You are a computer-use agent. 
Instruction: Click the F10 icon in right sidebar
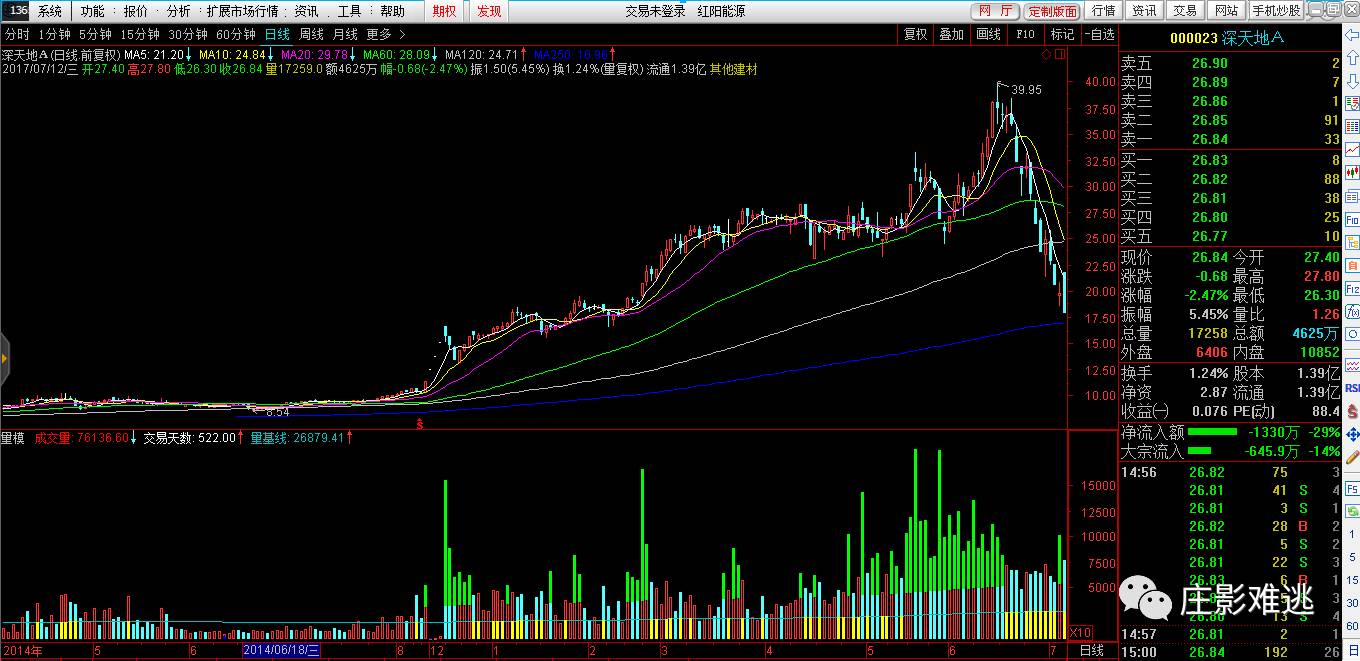pos(1351,219)
